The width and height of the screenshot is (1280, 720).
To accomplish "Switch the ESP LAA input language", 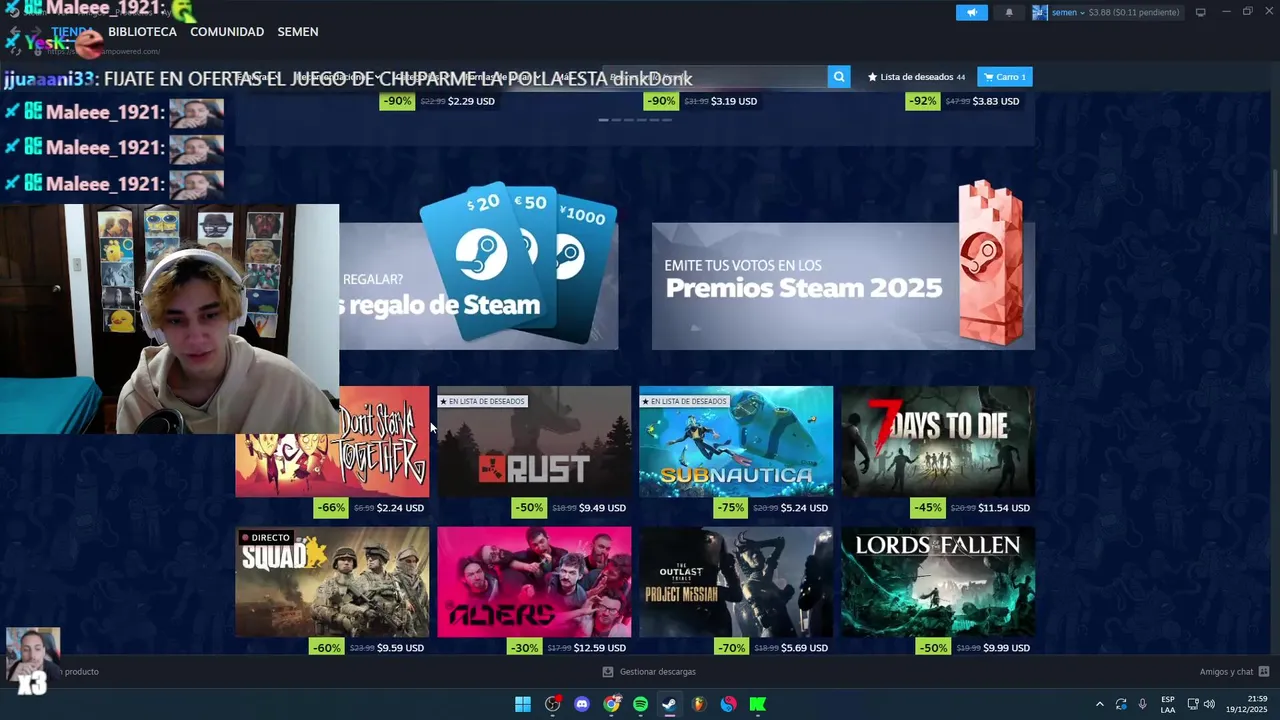I will (x=1168, y=704).
